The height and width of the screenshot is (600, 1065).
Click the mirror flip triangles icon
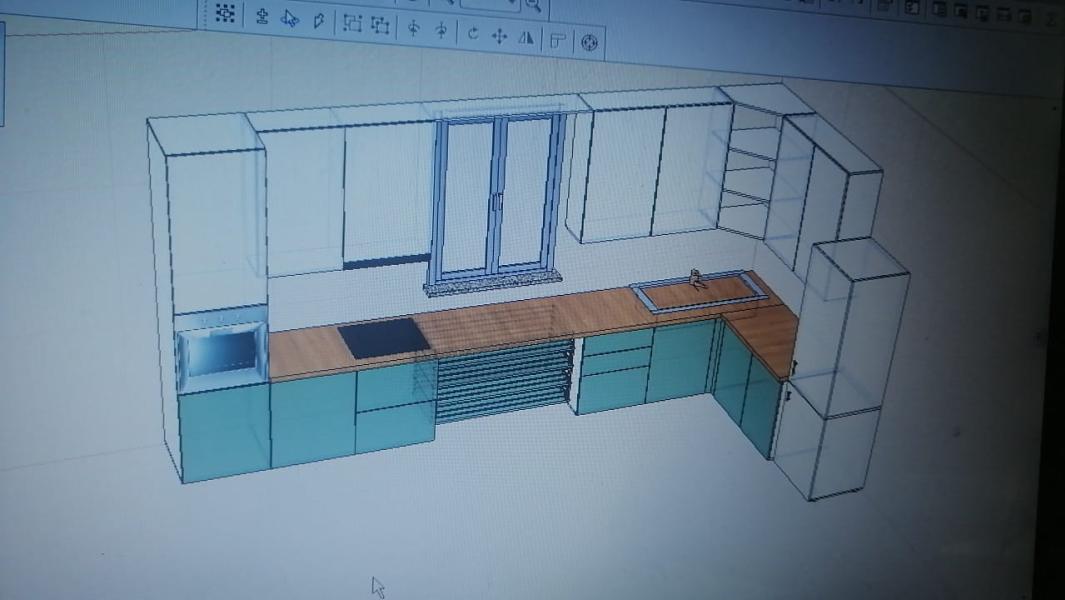pos(526,38)
